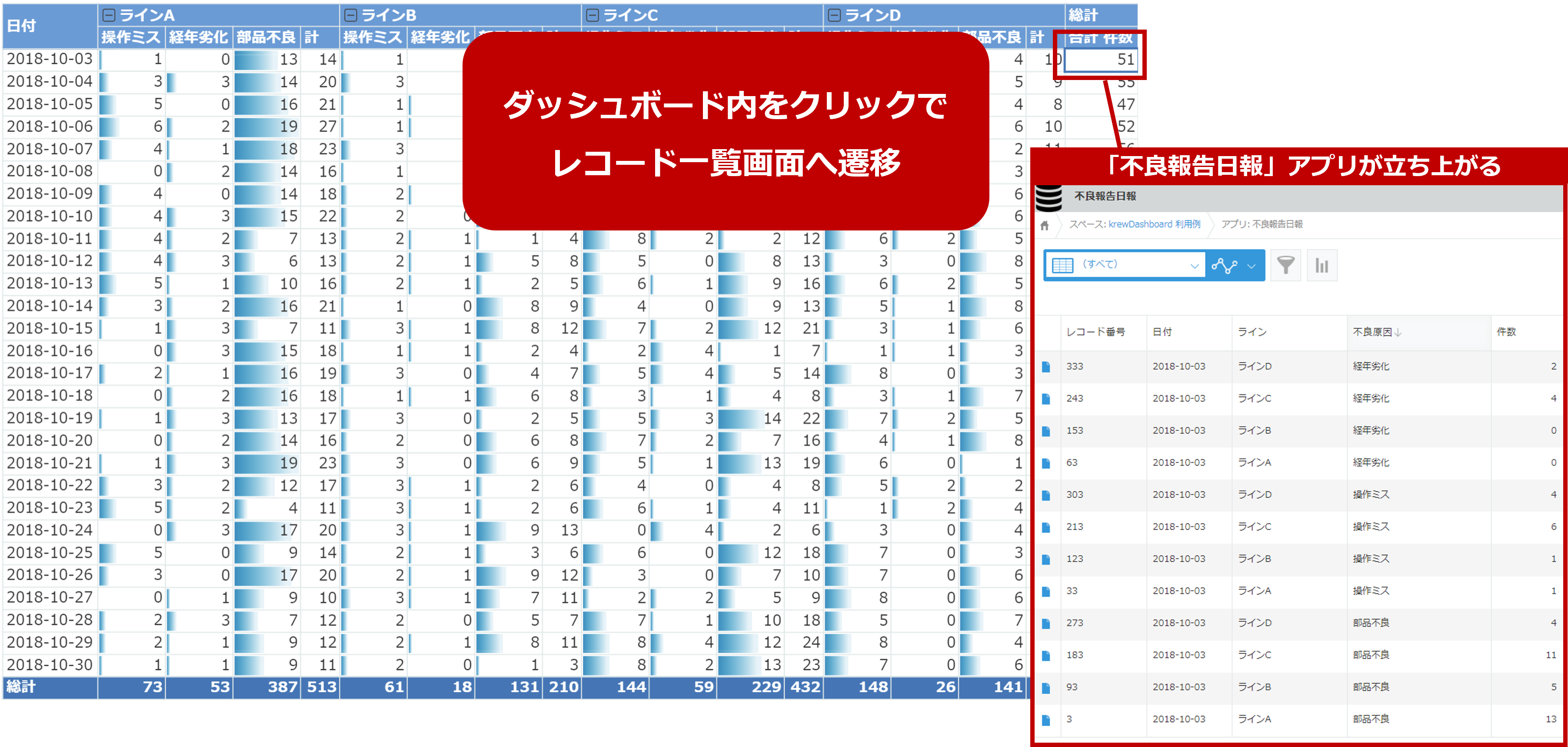Screen dimensions: 1568x747
Task: Open record 333 detail icon
Action: [x=1046, y=367]
